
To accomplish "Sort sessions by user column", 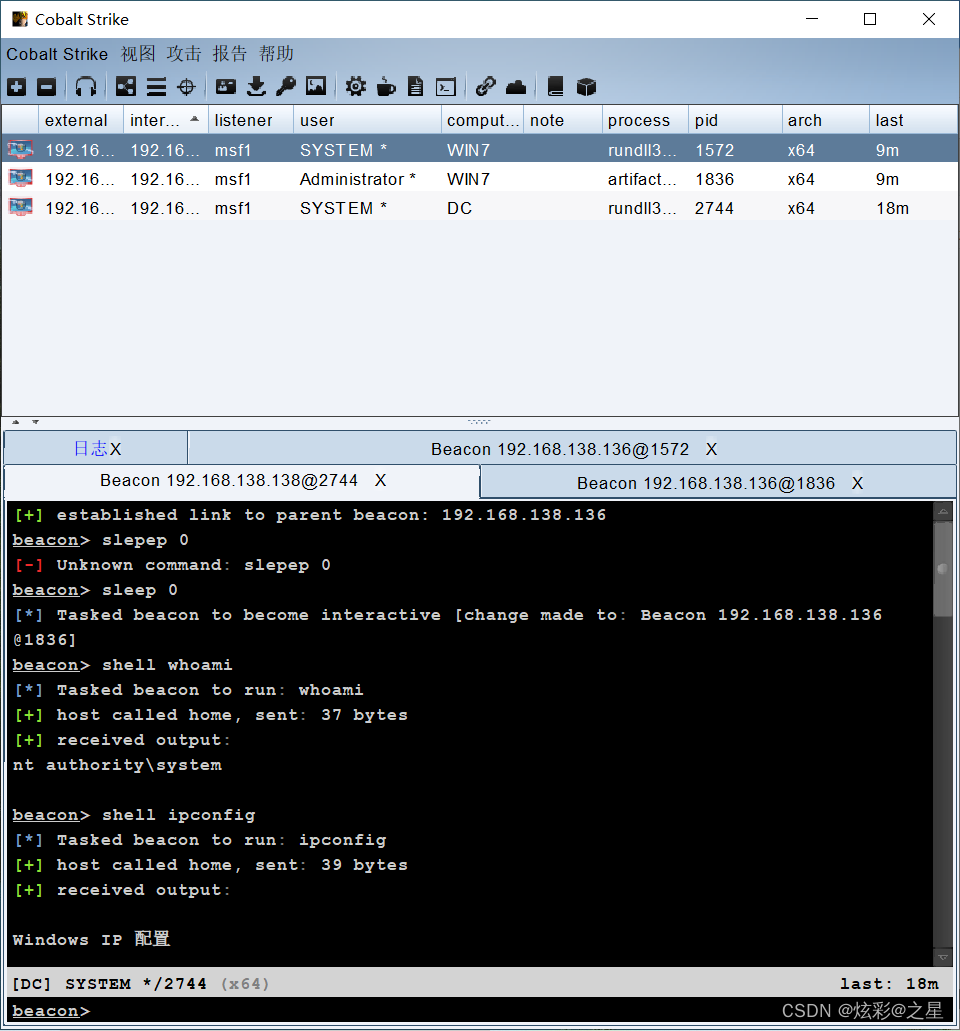I will (367, 120).
